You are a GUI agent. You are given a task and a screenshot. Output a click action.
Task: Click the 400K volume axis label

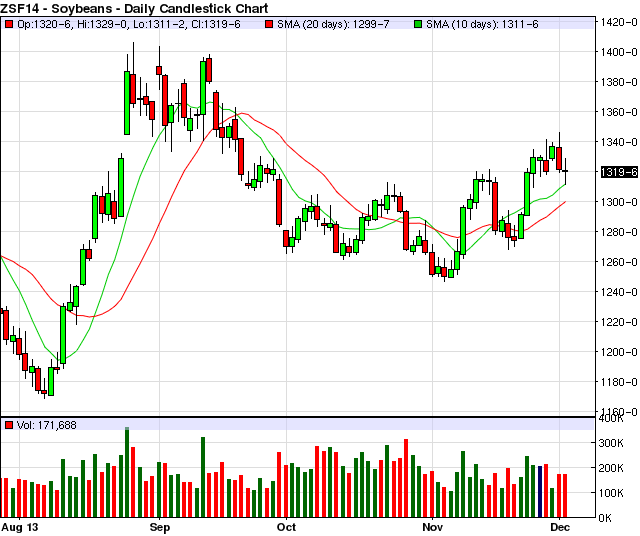pos(611,419)
